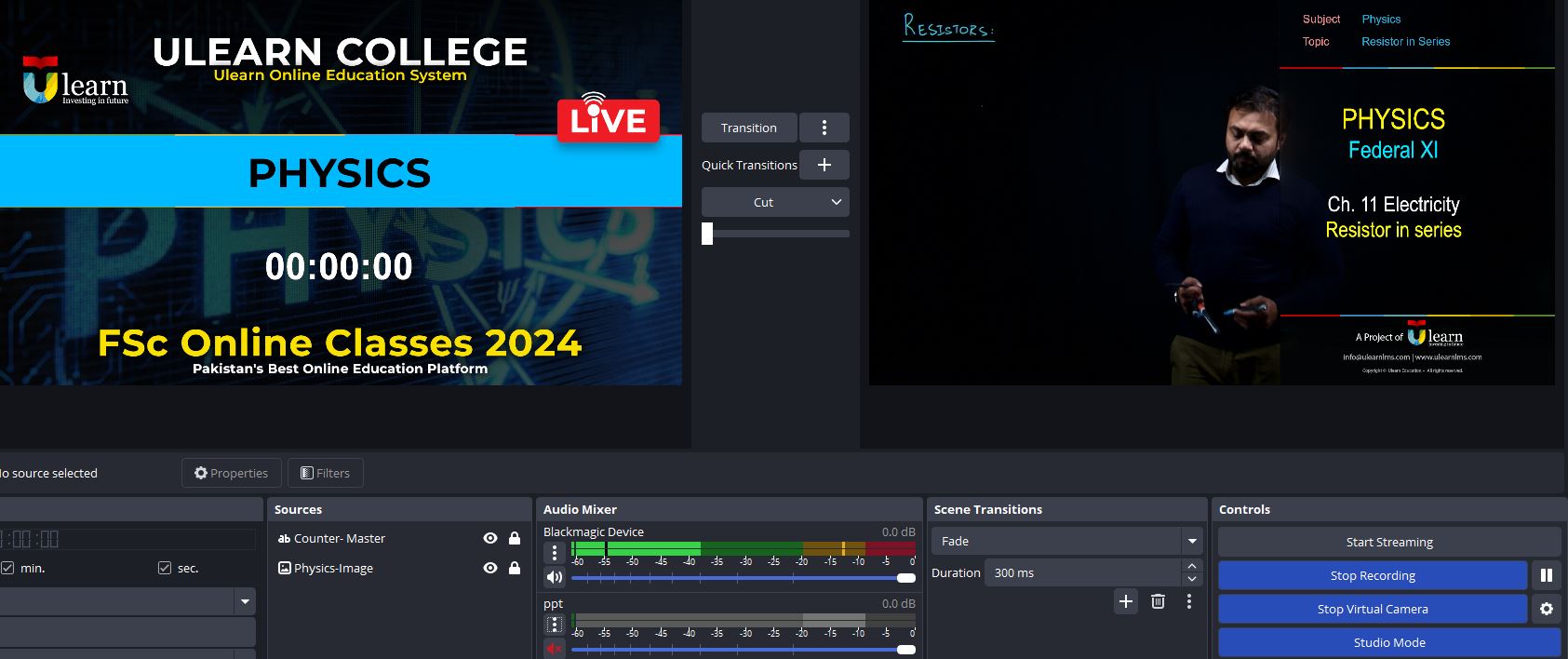Open scene transition properties three-dot menu
This screenshot has height=659, width=1568.
(1189, 601)
